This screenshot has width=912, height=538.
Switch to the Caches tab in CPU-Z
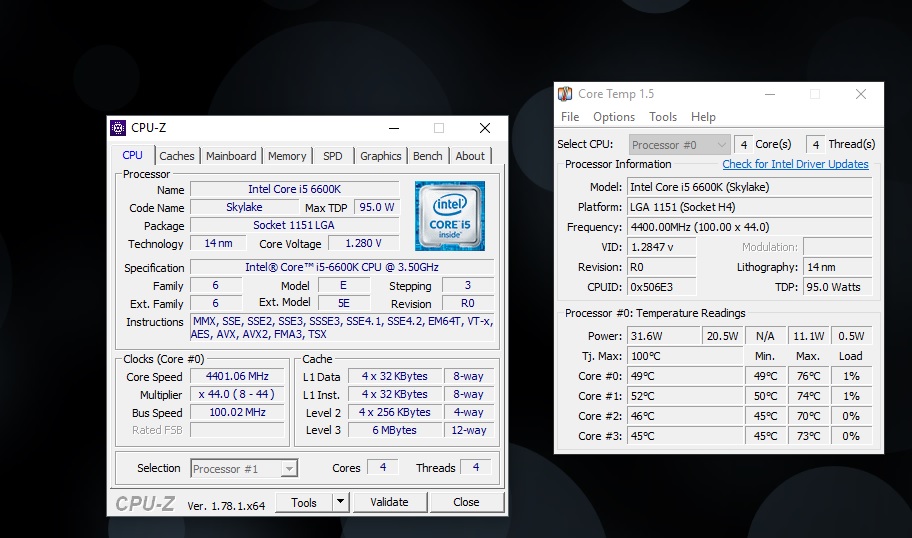coord(177,156)
